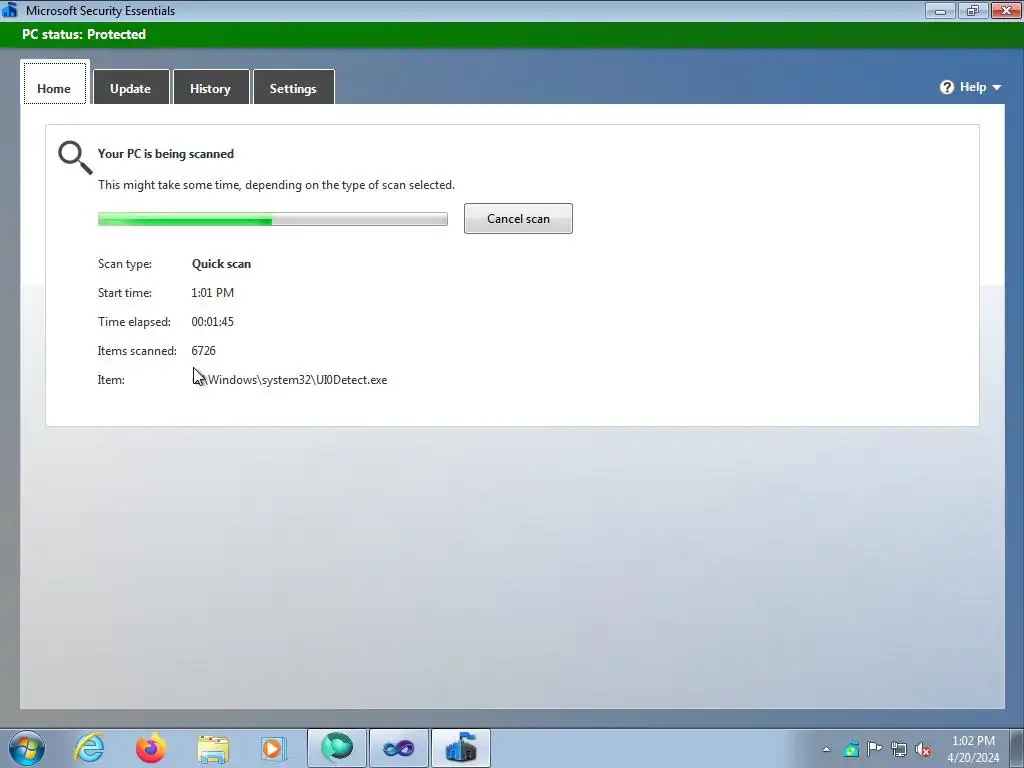
Task: Click the magnifying glass scan icon
Action: [x=75, y=157]
